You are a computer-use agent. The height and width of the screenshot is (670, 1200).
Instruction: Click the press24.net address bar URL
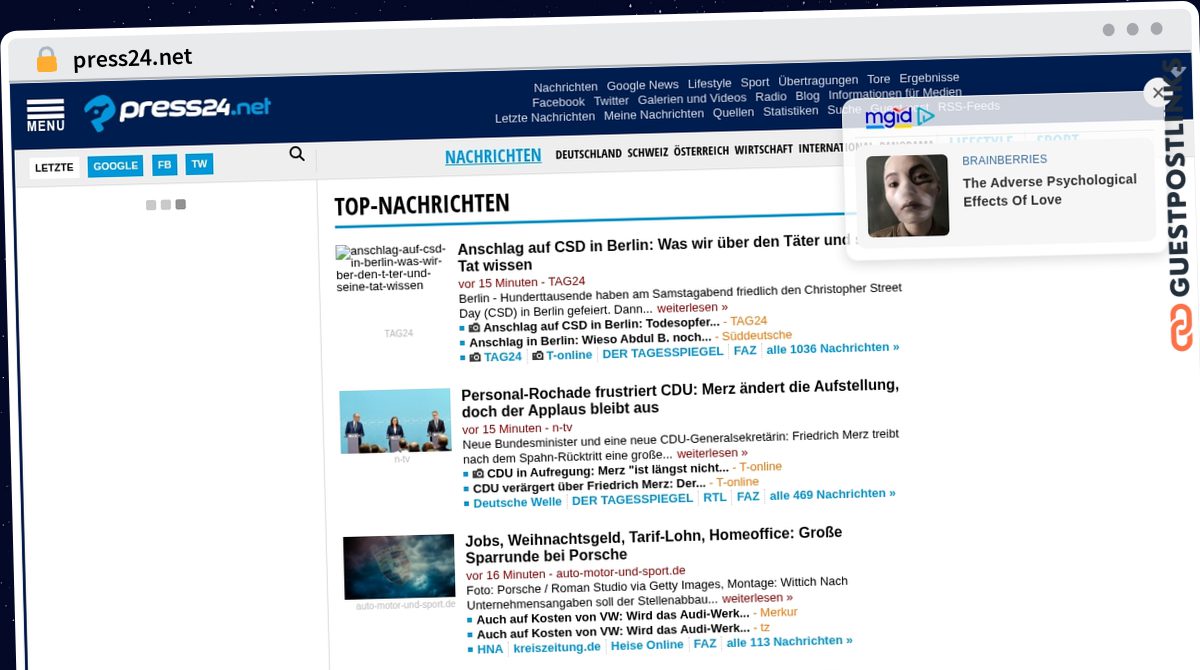click(x=132, y=58)
